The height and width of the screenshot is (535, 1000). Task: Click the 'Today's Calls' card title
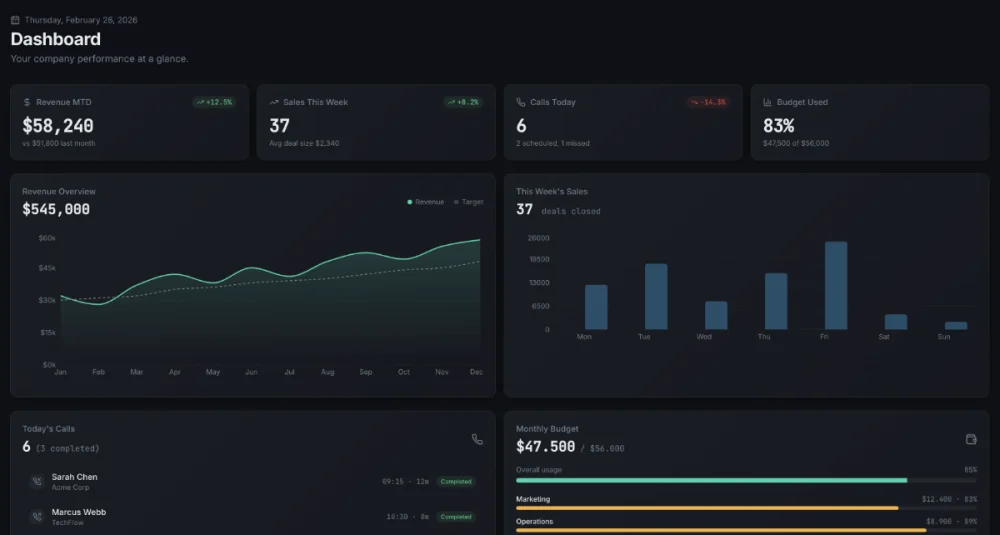tap(48, 429)
